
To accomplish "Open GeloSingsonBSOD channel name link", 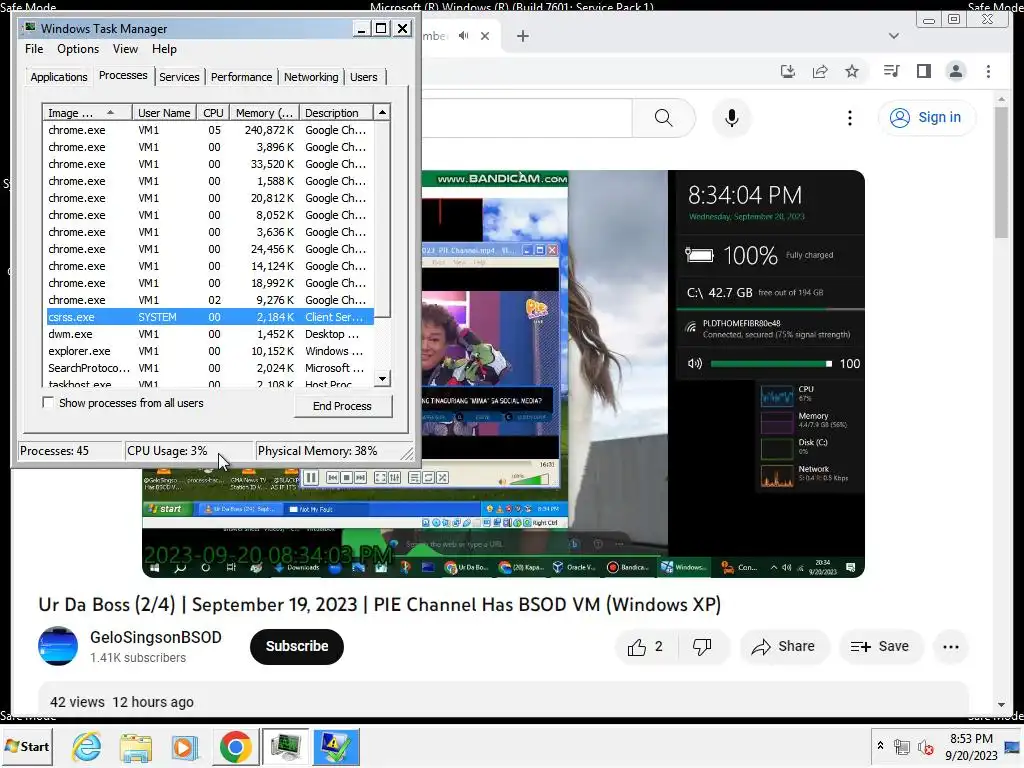I will (155, 637).
